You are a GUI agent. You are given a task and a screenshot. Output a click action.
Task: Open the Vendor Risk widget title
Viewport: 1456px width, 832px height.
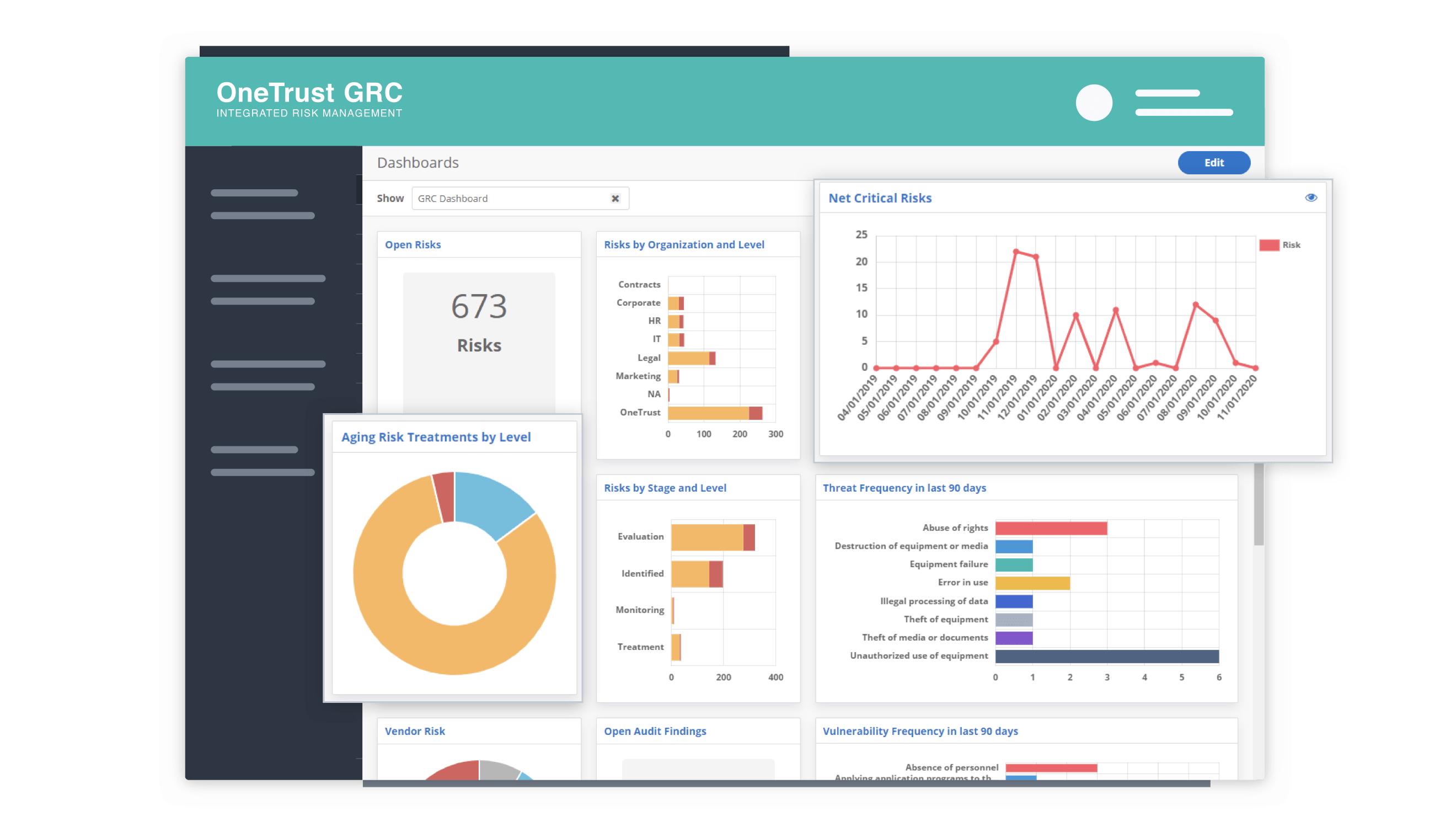point(414,731)
